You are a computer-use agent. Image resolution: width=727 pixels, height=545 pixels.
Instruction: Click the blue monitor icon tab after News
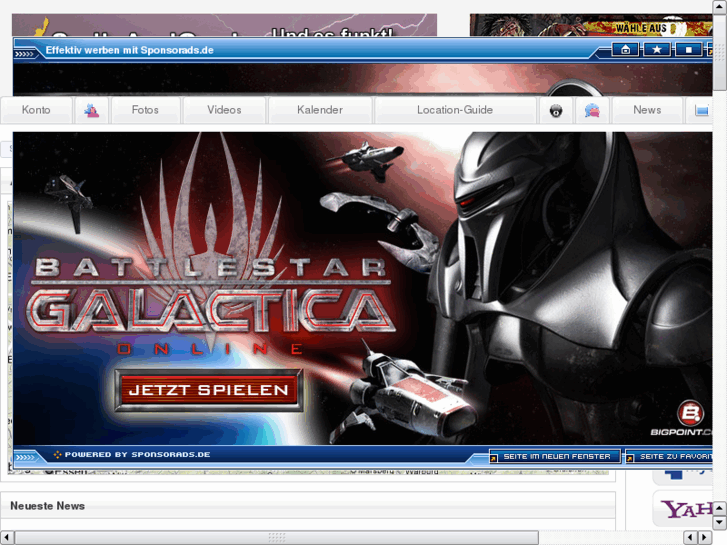700,110
